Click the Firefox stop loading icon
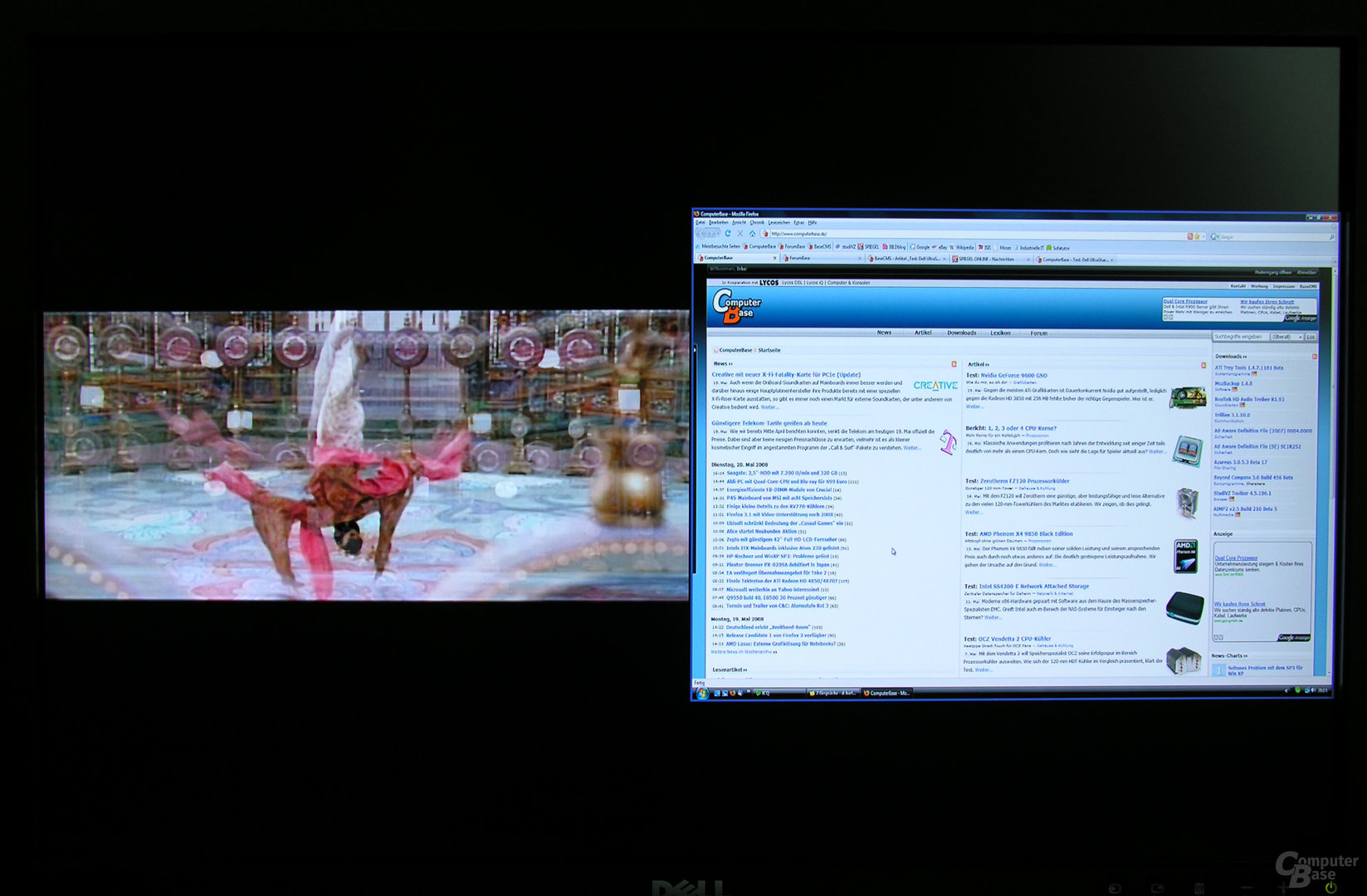Screen dimensions: 1367x896 [x=740, y=233]
